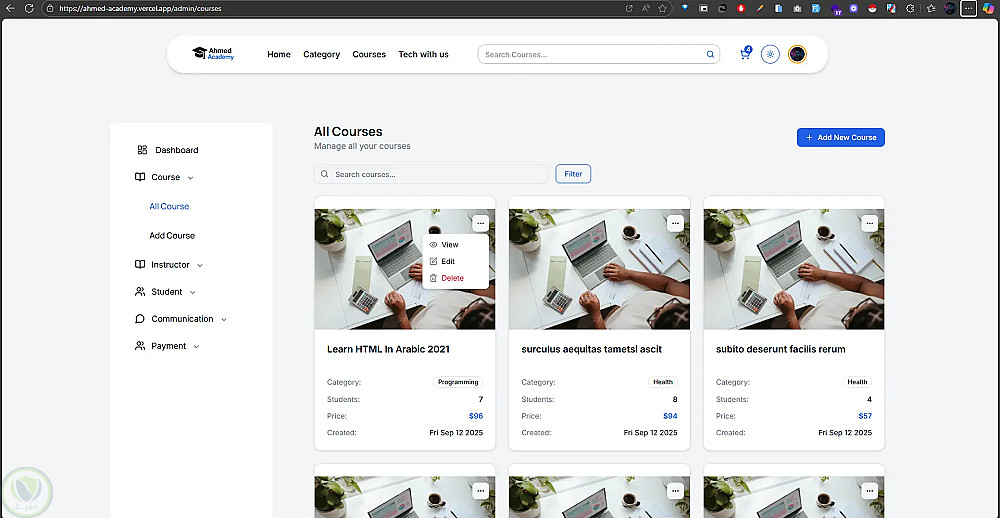This screenshot has width=1000, height=518.
Task: Click the Add New Course button
Action: [841, 137]
